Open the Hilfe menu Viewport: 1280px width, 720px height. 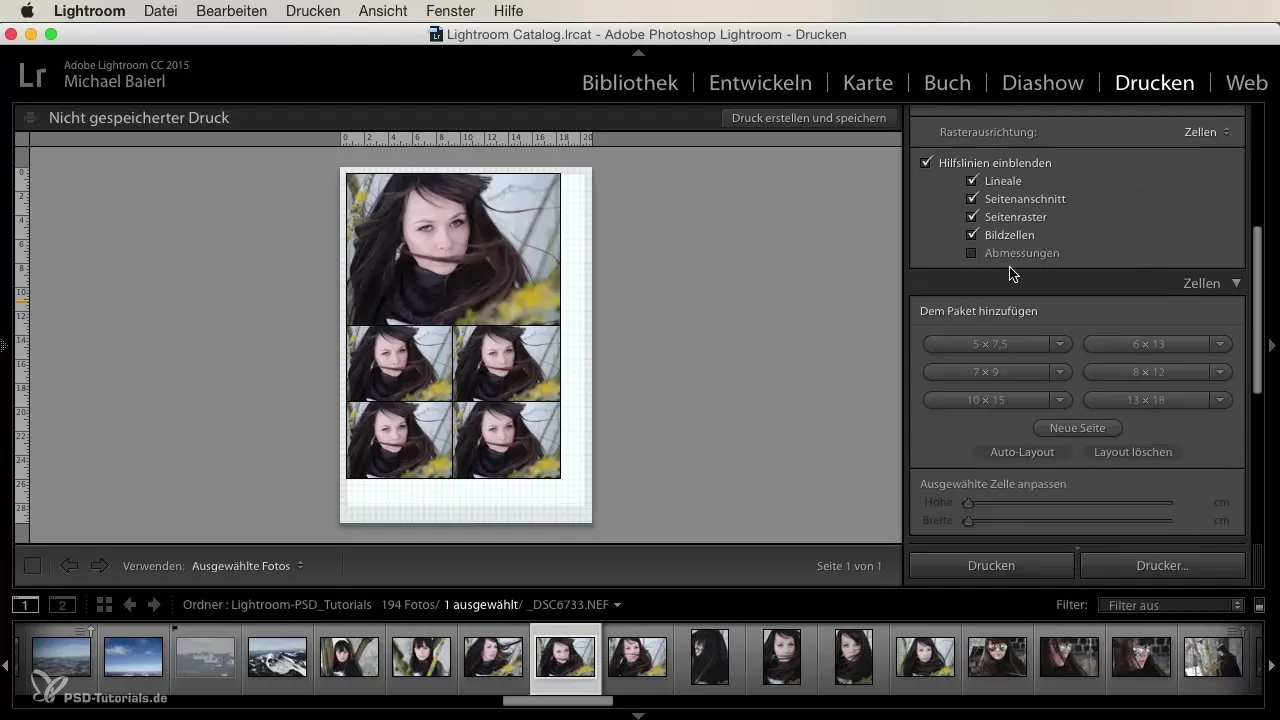pyautogui.click(x=508, y=11)
